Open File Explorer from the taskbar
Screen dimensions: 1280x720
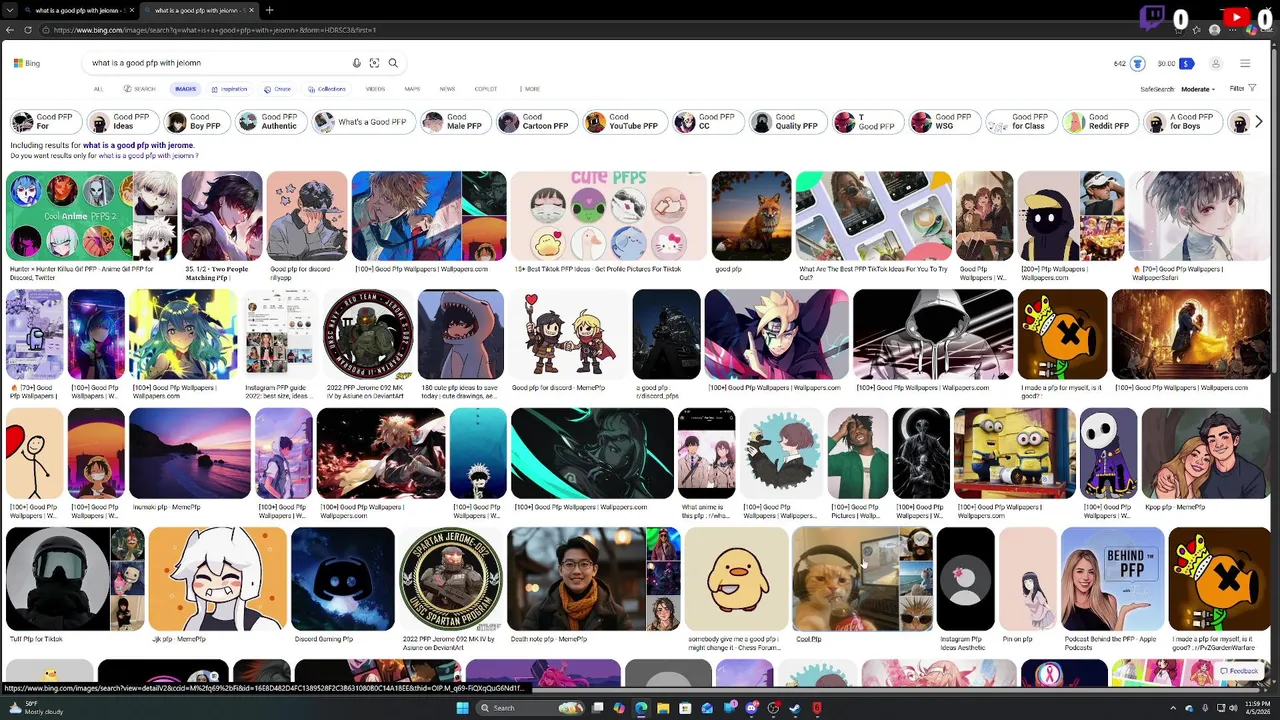tap(663, 708)
